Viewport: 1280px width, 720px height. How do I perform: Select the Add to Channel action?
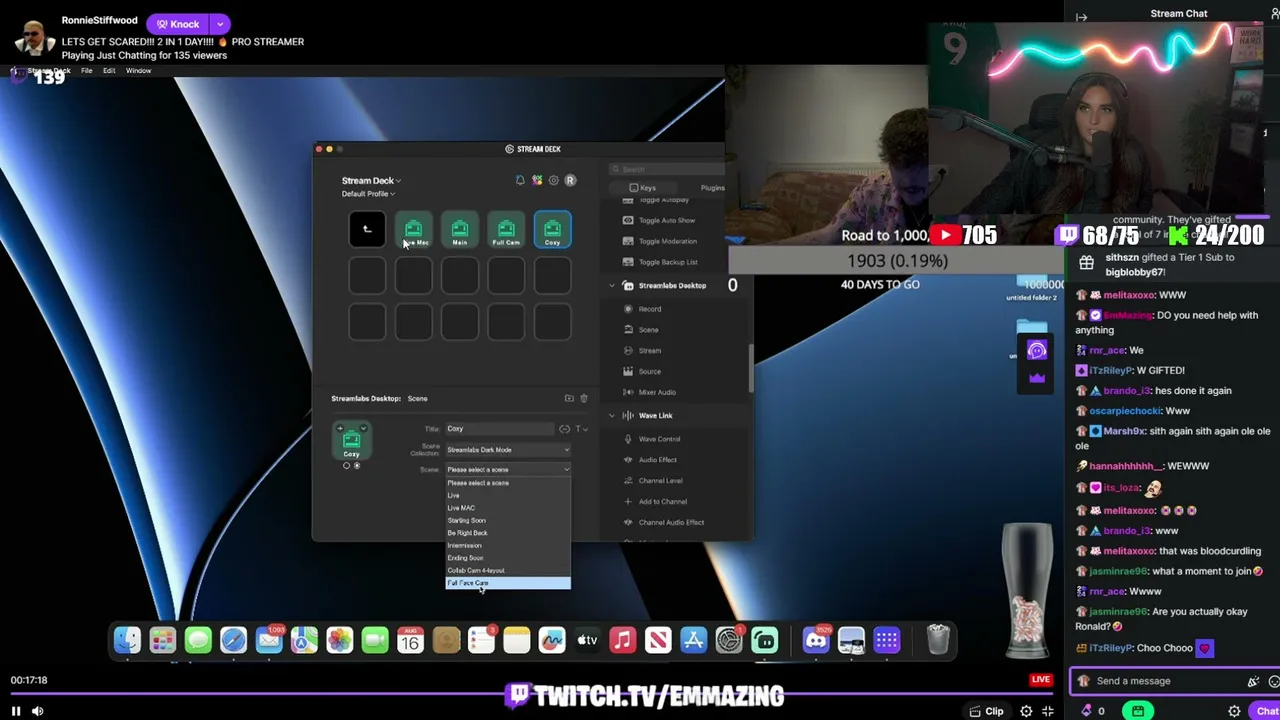pos(662,502)
